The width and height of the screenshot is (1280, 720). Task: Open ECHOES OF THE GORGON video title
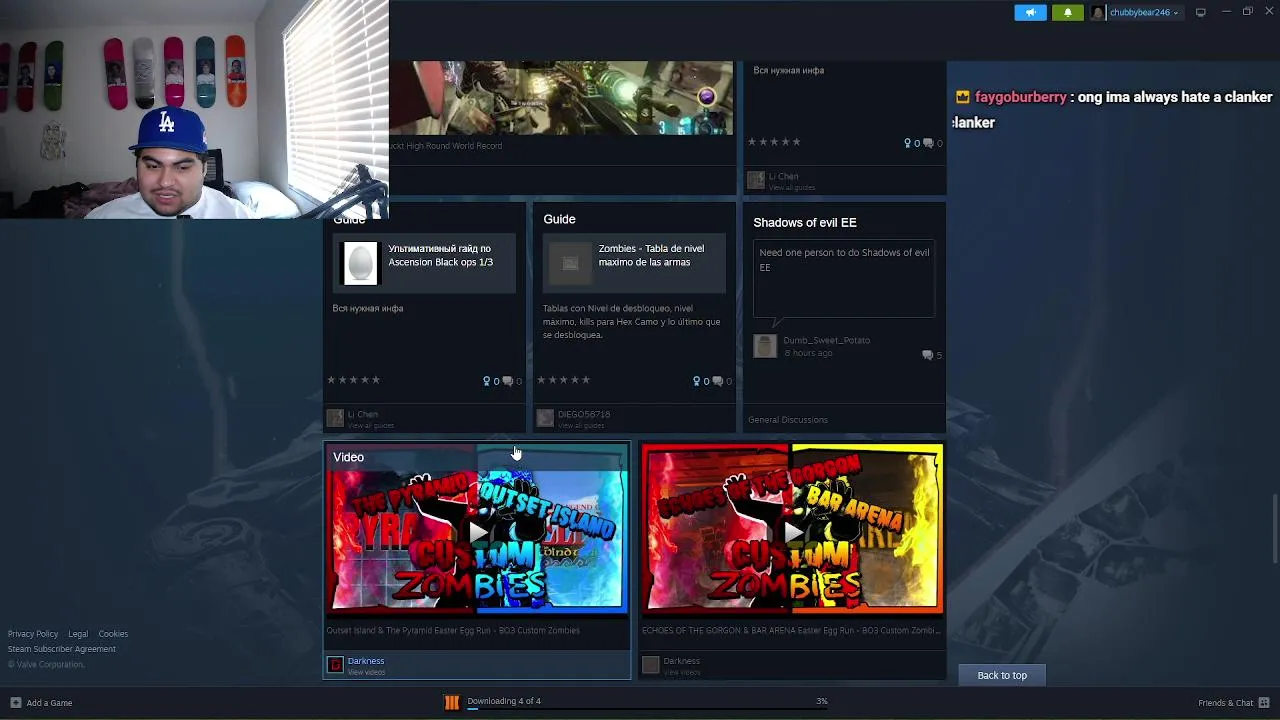coord(791,631)
